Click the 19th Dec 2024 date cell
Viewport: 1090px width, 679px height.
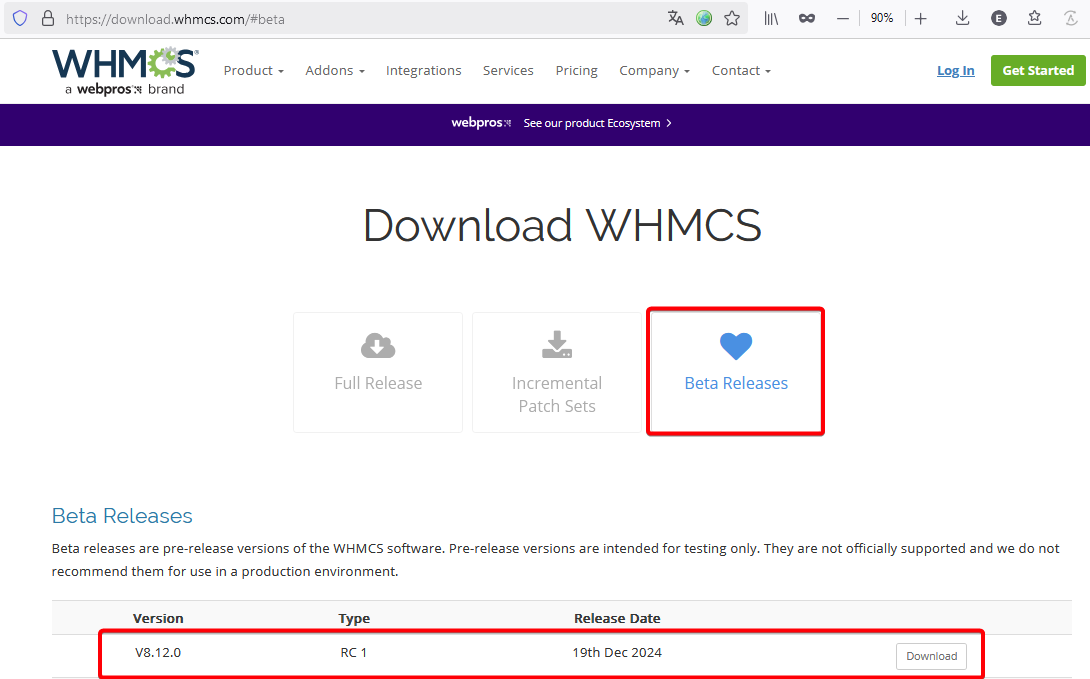point(617,653)
